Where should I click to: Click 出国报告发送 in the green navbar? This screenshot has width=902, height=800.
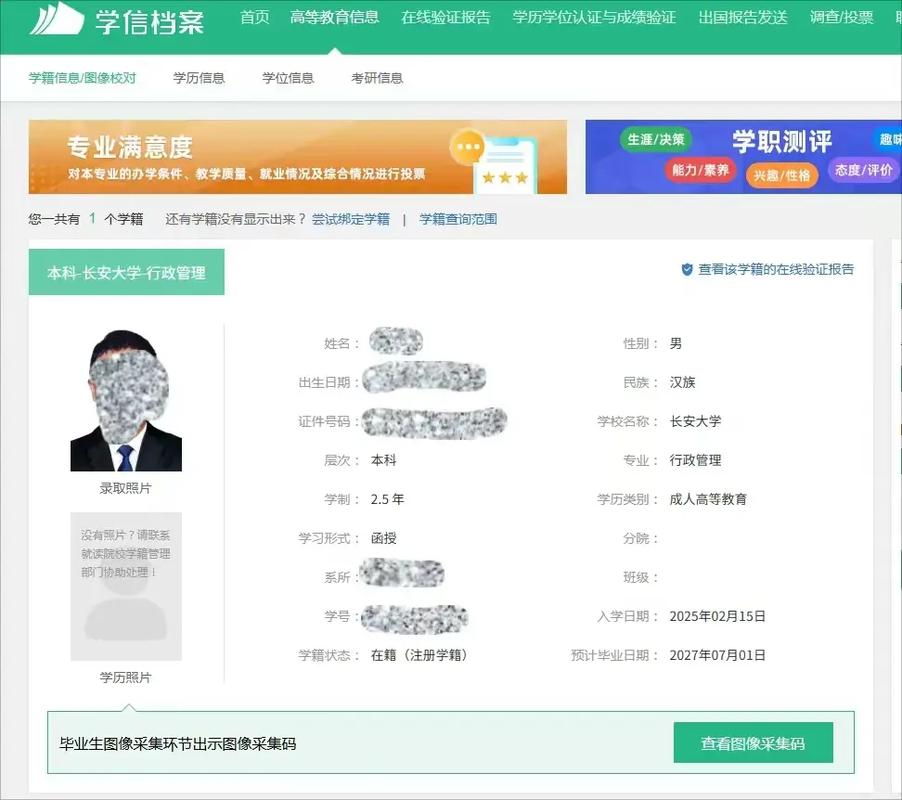[744, 18]
